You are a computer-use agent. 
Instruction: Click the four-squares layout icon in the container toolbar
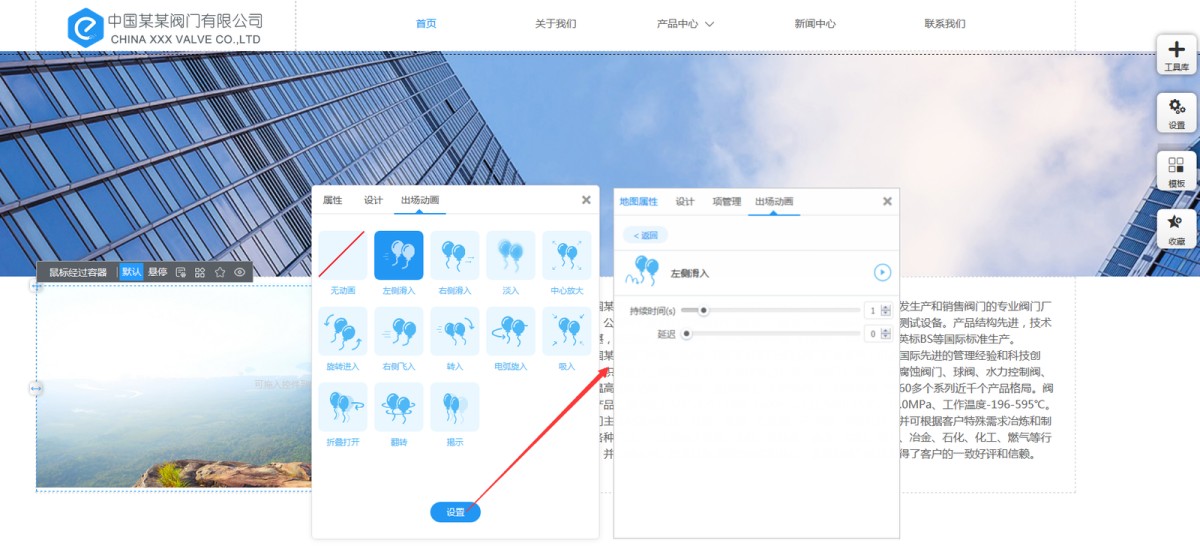(200, 272)
